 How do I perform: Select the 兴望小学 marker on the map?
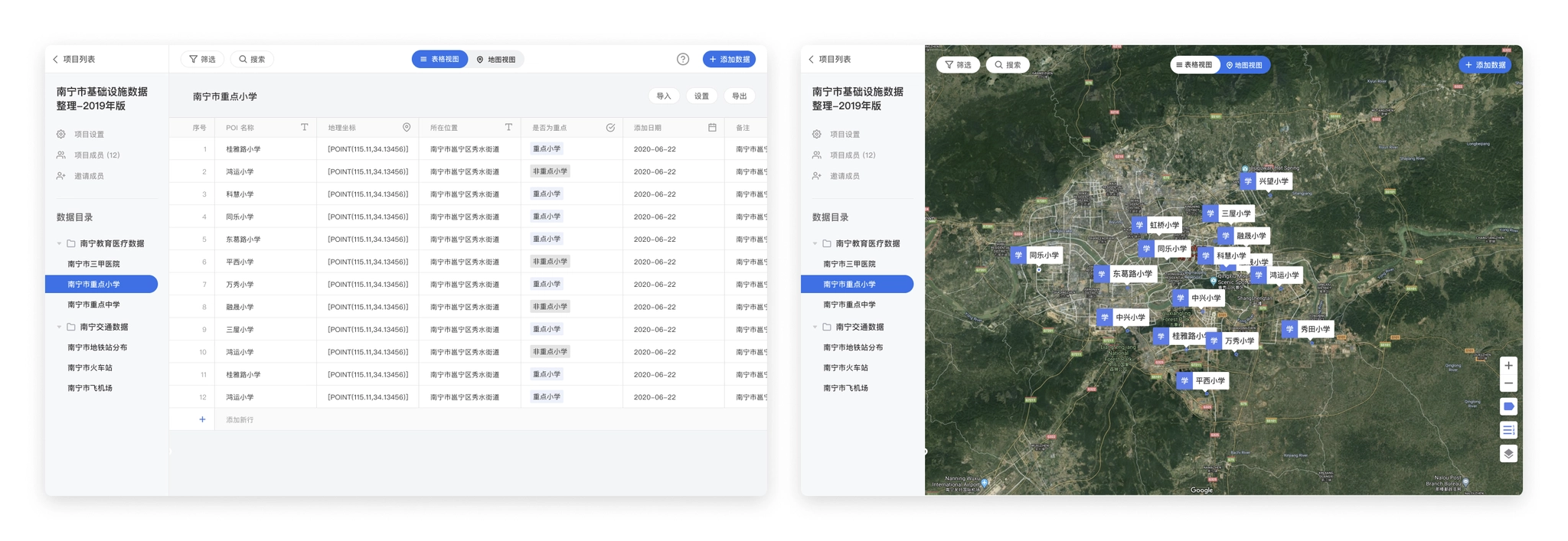click(1266, 181)
